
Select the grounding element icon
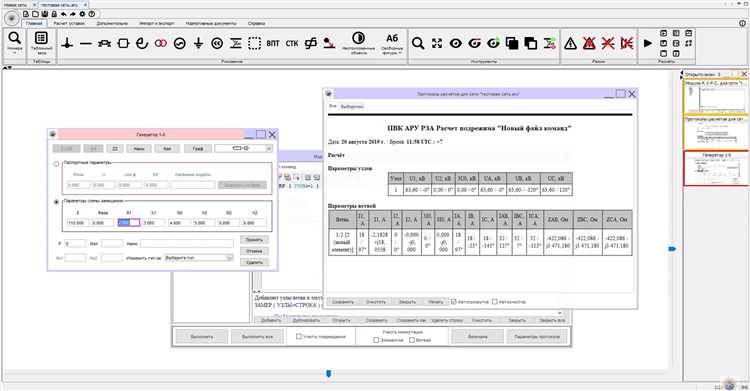[199, 44]
